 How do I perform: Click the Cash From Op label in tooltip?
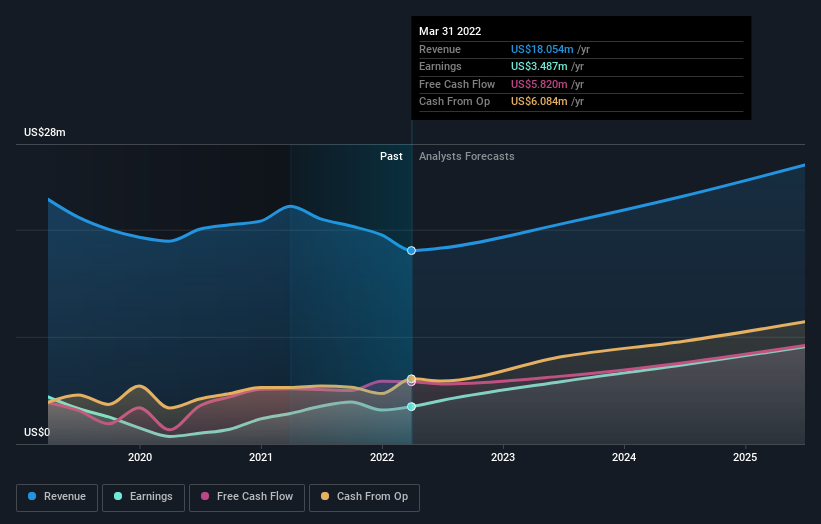click(454, 102)
